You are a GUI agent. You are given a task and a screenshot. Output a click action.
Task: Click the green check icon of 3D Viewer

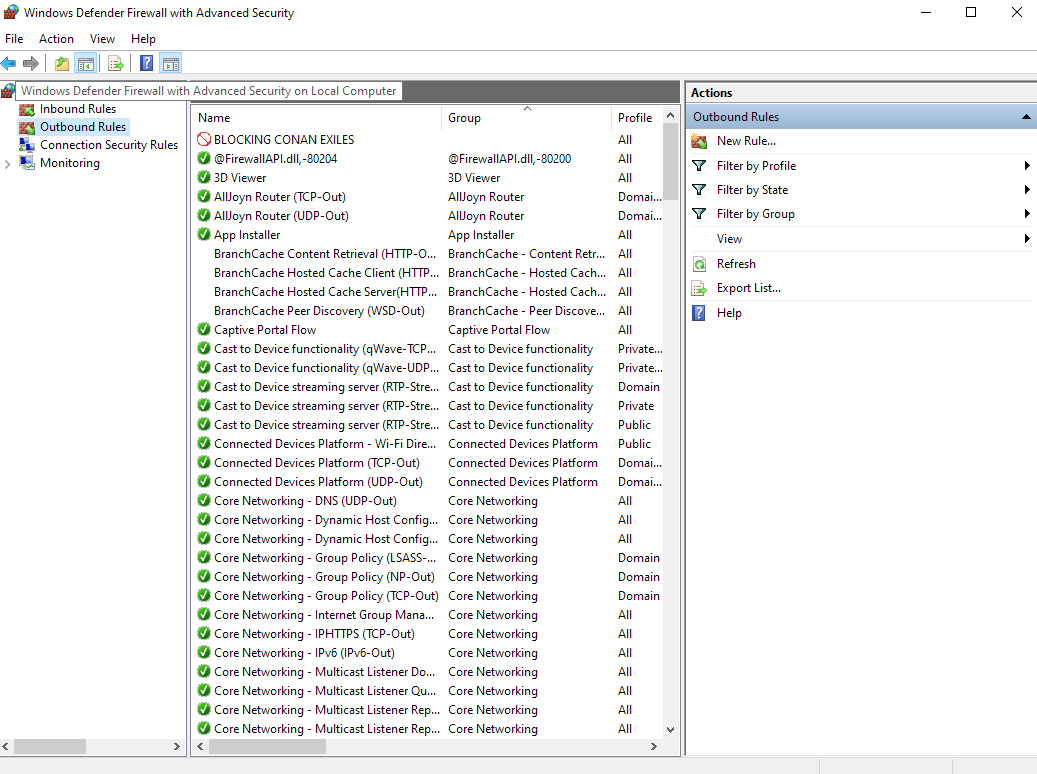[204, 177]
